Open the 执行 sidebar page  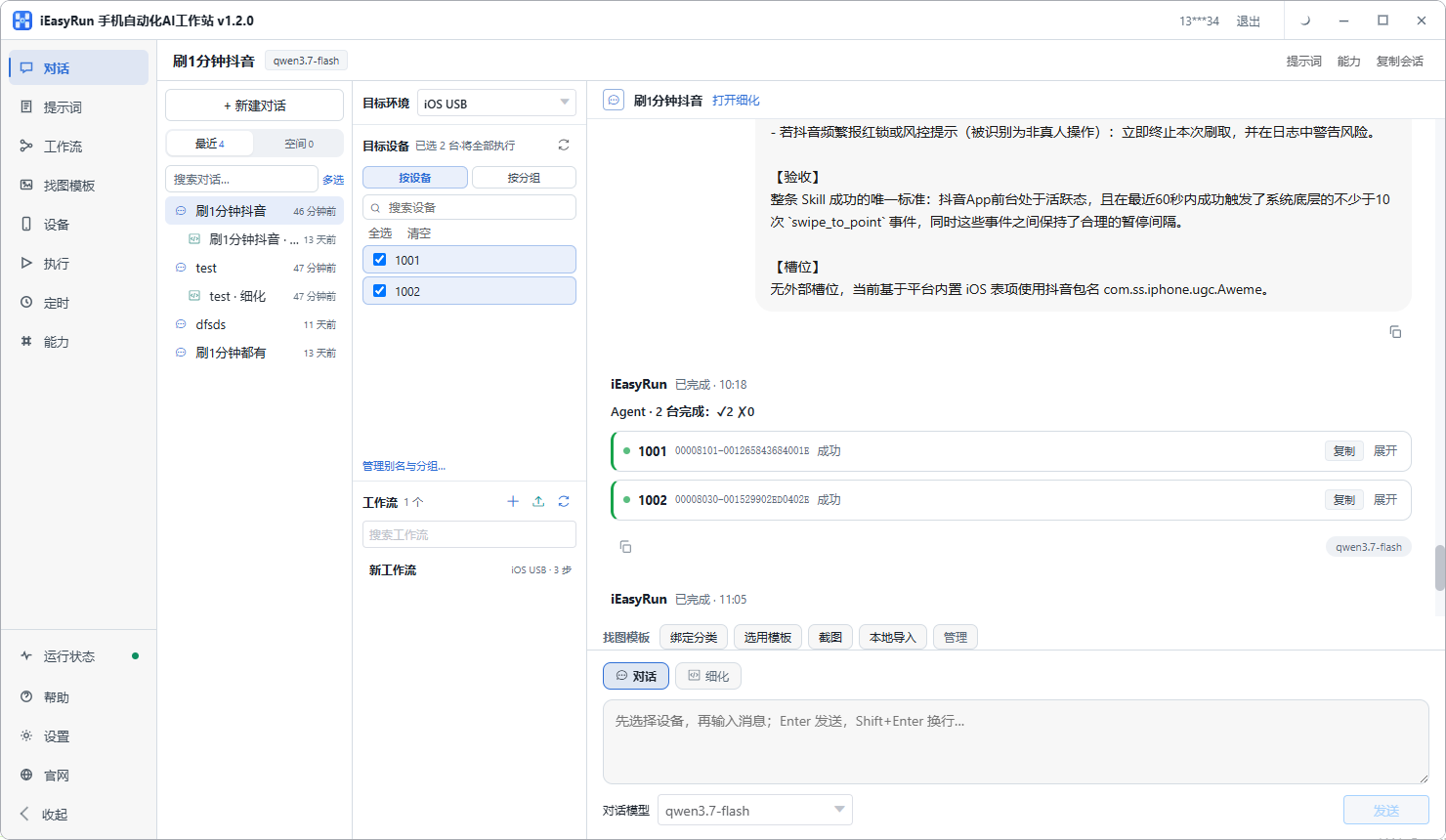tap(78, 264)
